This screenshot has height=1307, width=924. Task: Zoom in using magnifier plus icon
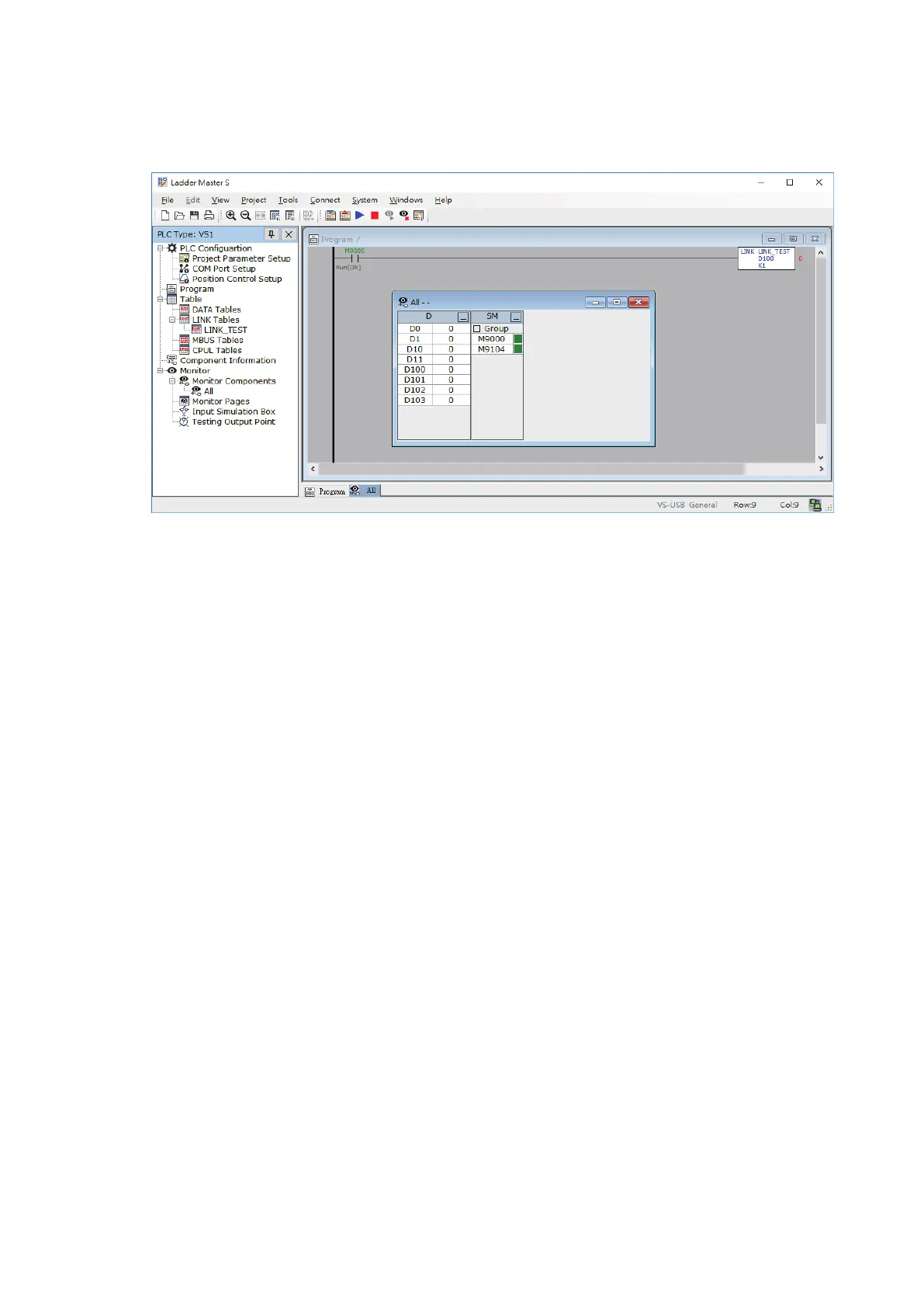click(231, 216)
